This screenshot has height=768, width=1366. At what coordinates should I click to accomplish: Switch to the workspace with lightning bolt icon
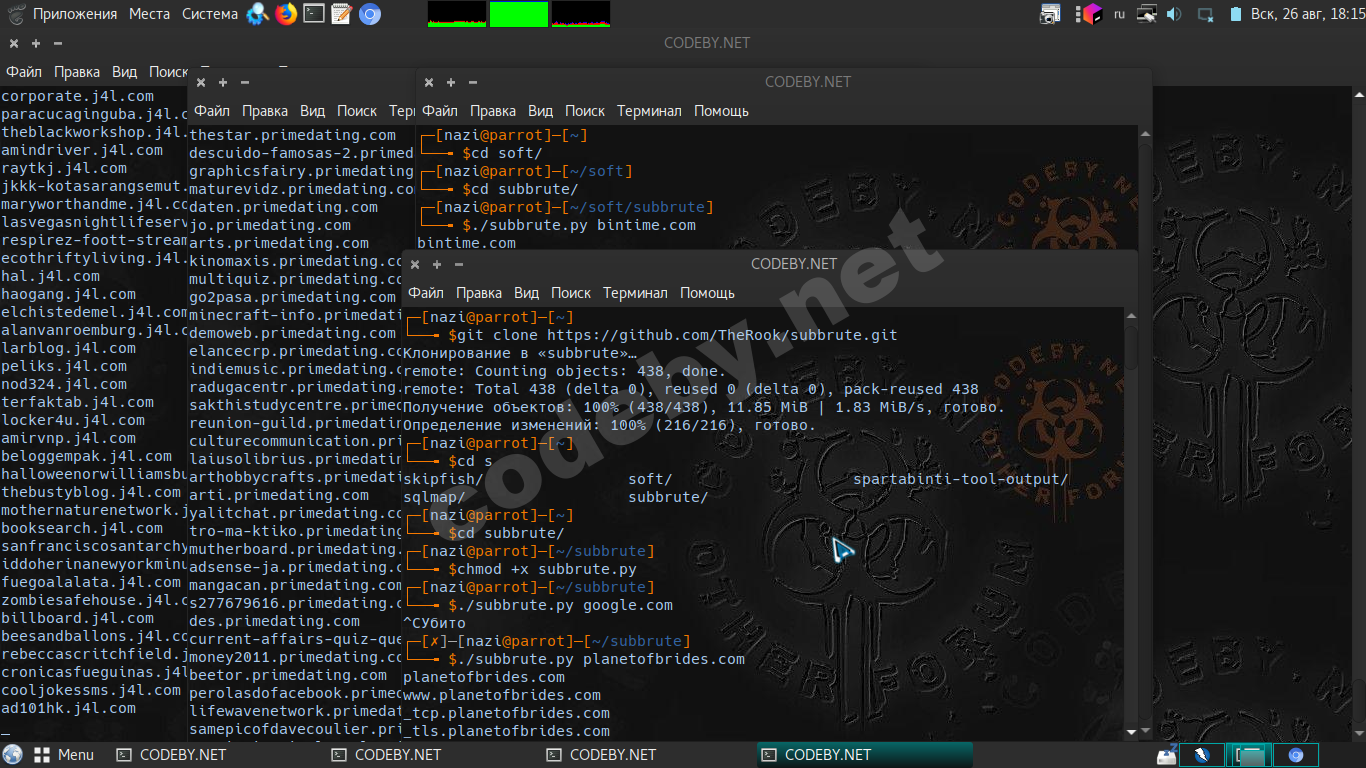pyautogui.click(x=1203, y=755)
